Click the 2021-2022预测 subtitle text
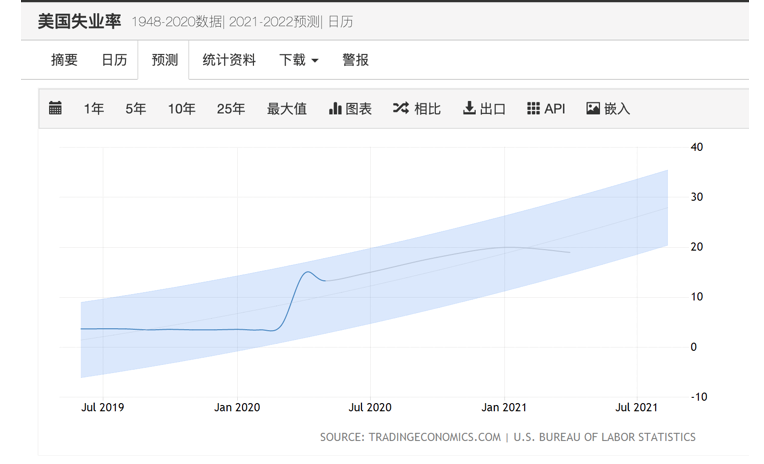The height and width of the screenshot is (464, 764). click(x=274, y=22)
